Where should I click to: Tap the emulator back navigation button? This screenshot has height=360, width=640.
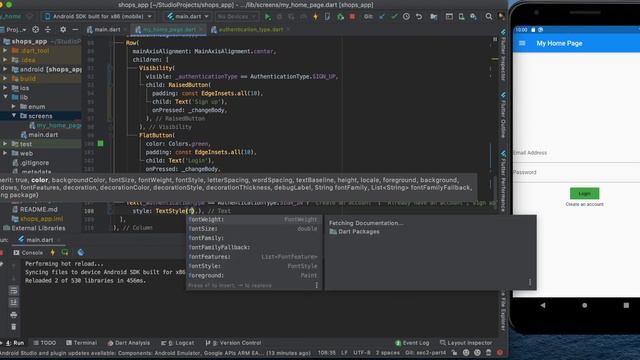pyautogui.click(x=543, y=305)
